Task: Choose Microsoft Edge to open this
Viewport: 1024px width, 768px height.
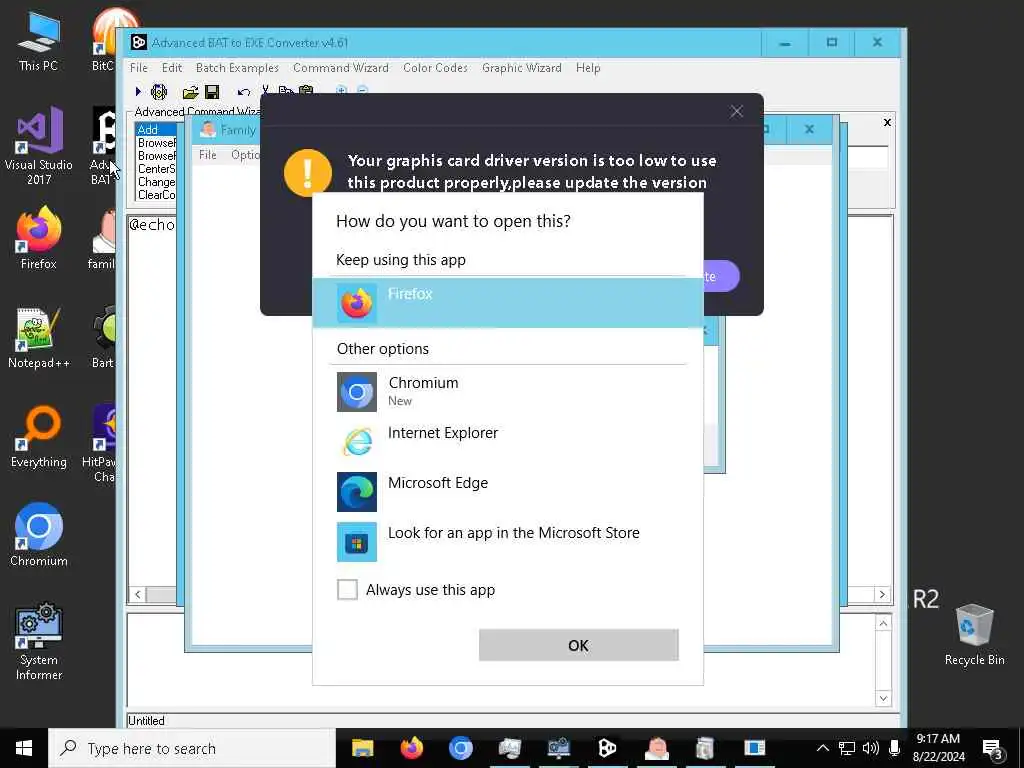Action: (508, 491)
